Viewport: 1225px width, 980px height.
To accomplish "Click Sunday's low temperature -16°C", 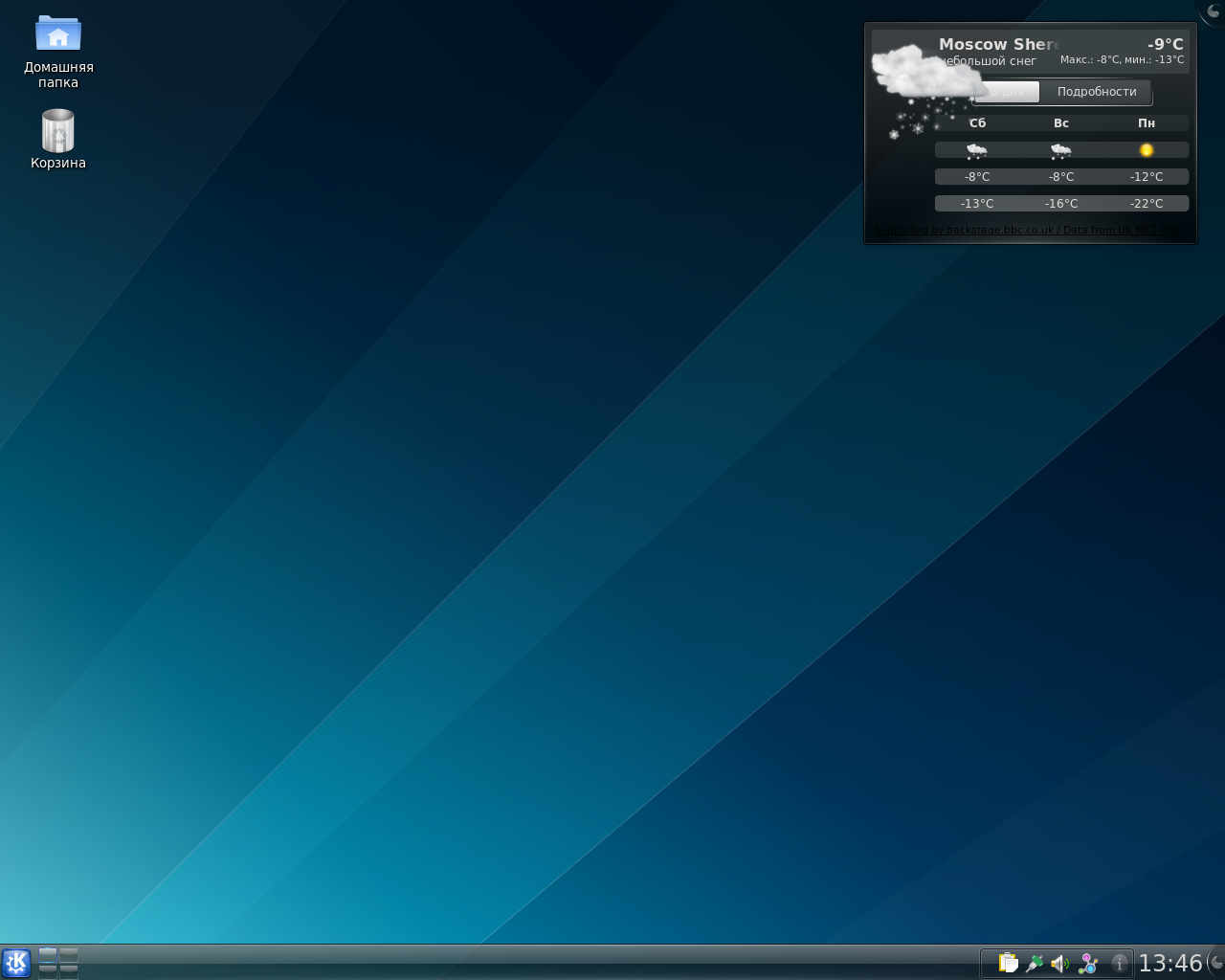I will [1061, 204].
